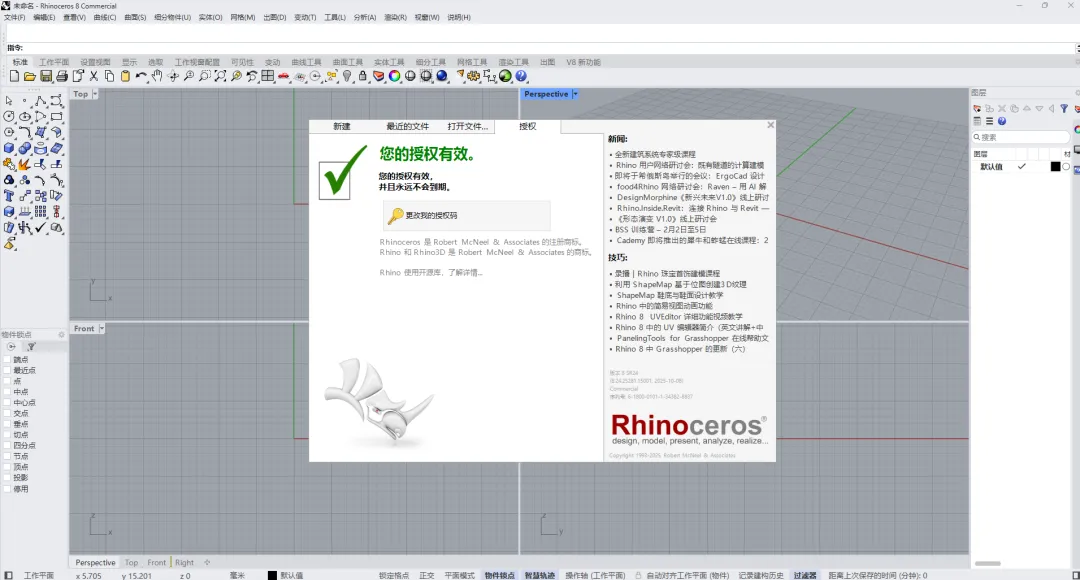Screen dimensions: 1080x580
Task: Switch to the 新建 tab in splash dialog
Action: pyautogui.click(x=342, y=127)
